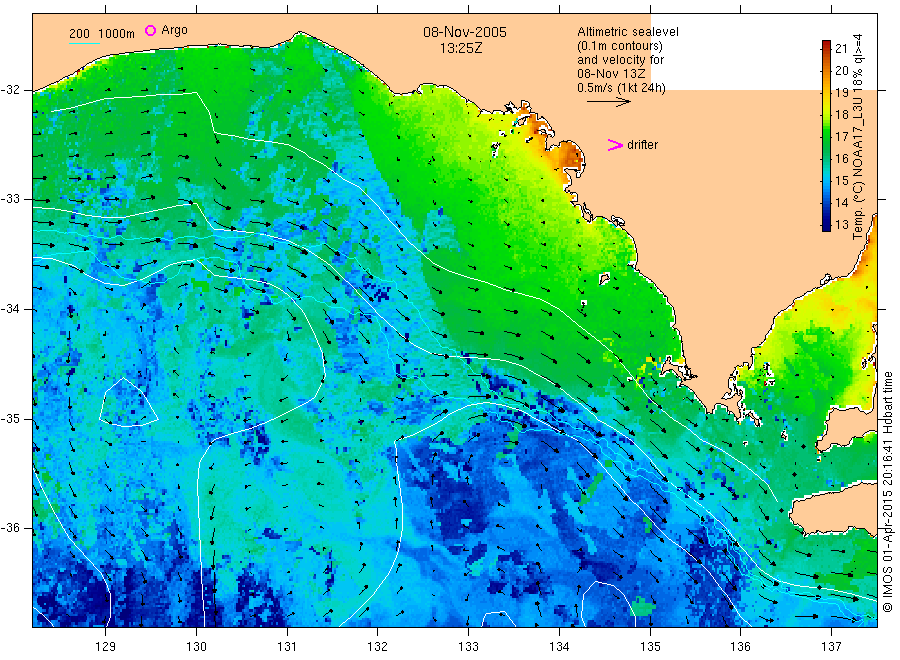Click the '0.5m/s (1kt 24h)' scale text
Screen dimensions: 900x660
coord(622,88)
